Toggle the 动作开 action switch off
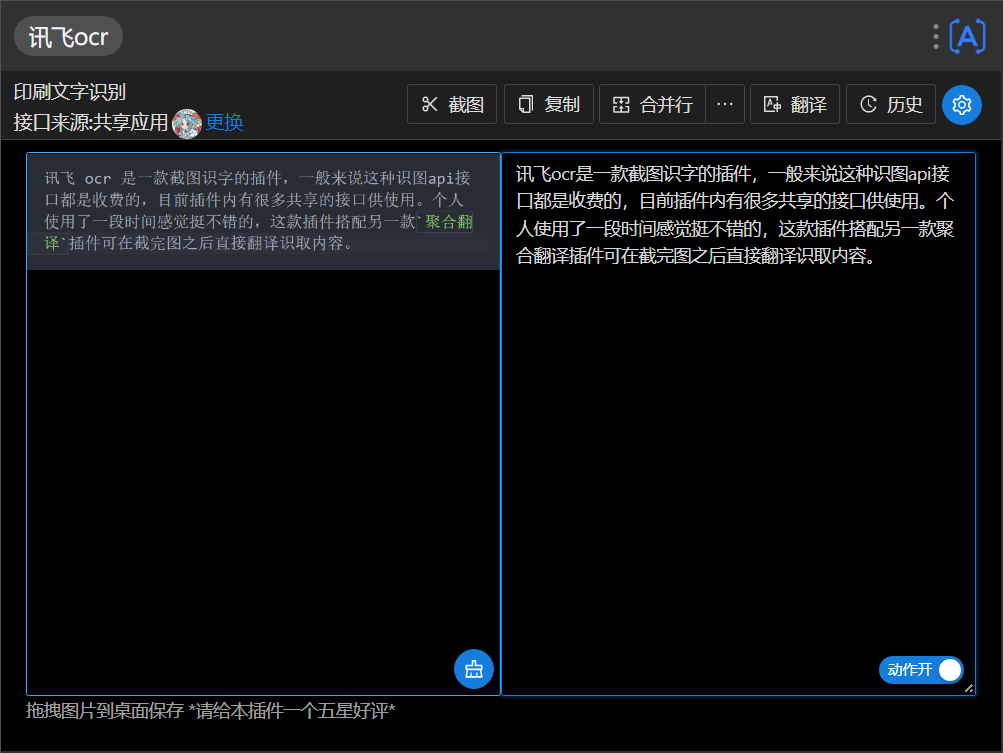 pos(920,670)
